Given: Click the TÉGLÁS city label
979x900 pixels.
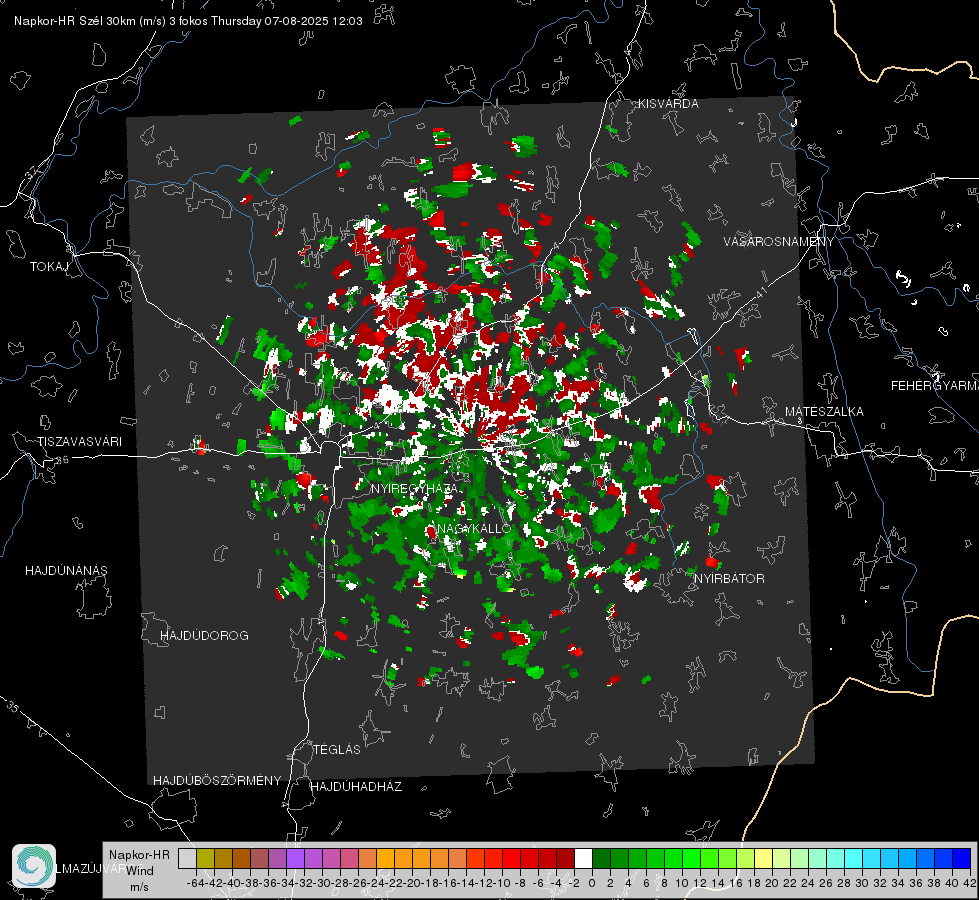Looking at the screenshot, I should 337,750.
